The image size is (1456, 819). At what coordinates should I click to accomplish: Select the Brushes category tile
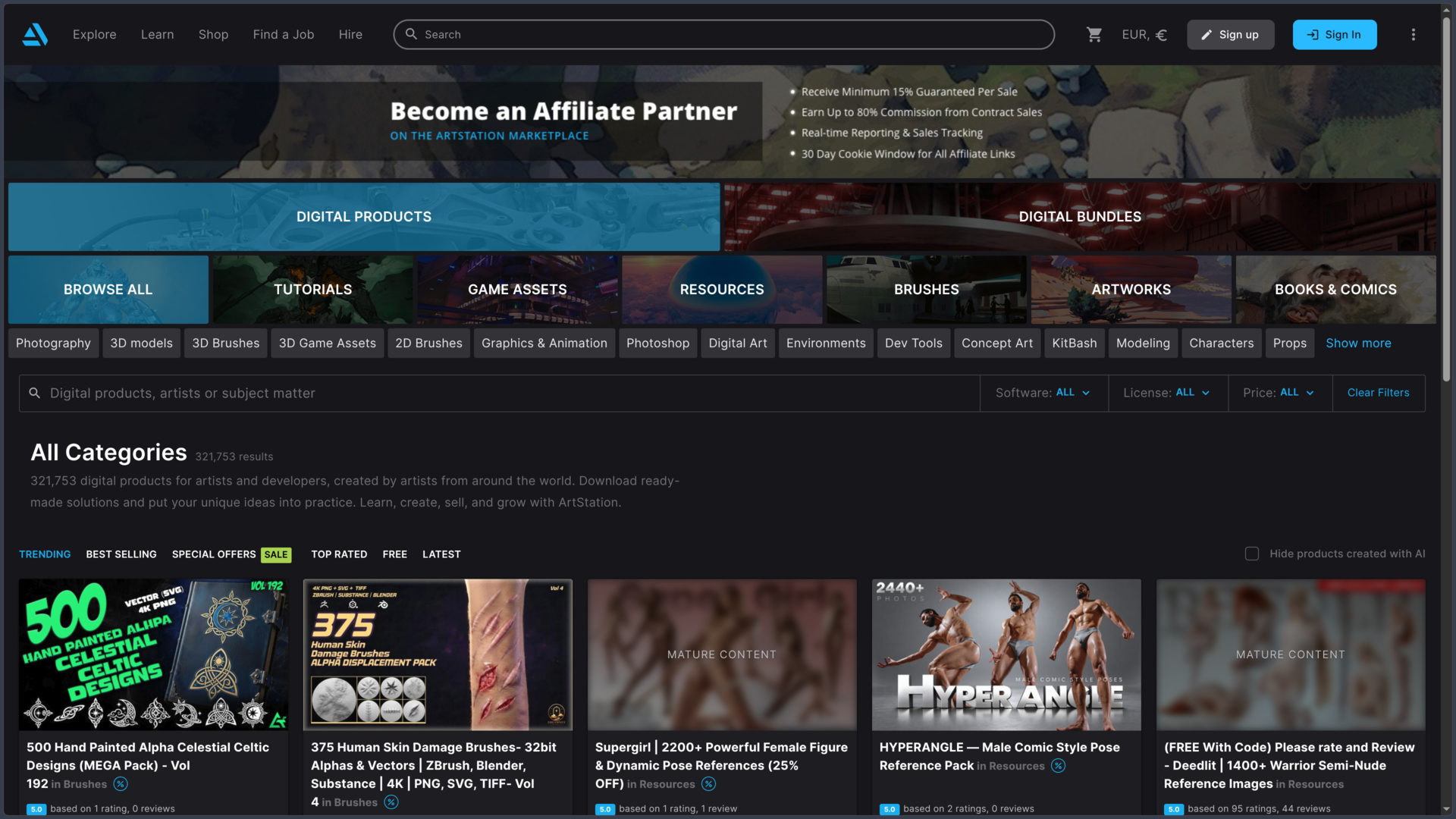(926, 290)
